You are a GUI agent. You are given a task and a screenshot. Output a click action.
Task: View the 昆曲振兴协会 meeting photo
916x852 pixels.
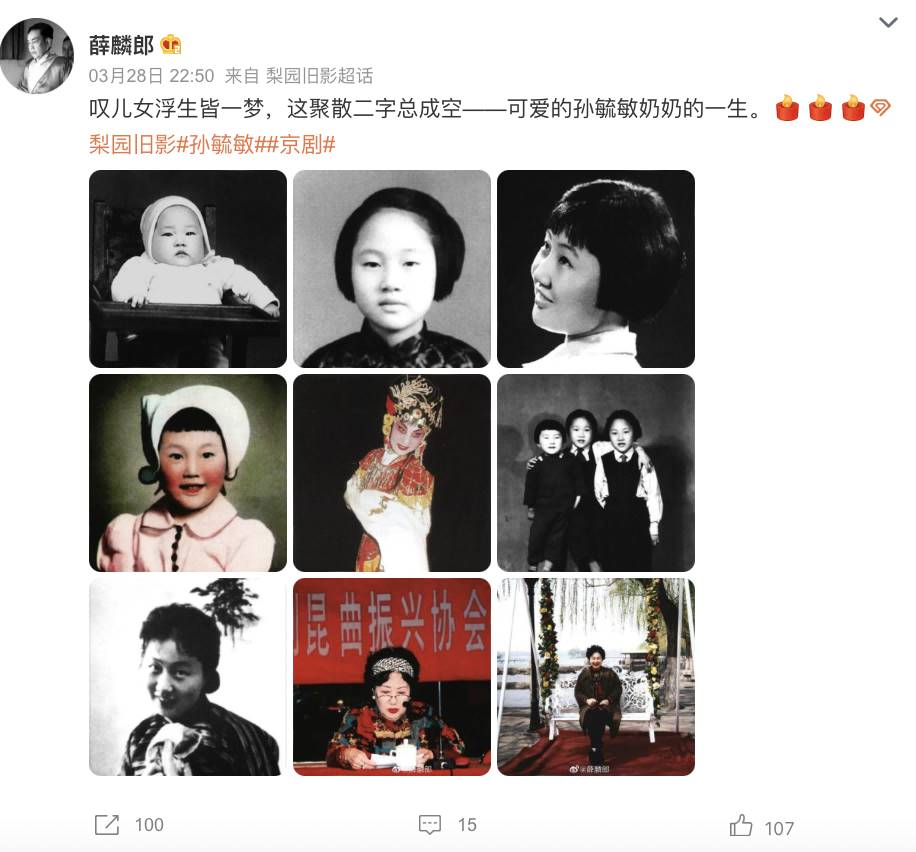(391, 677)
